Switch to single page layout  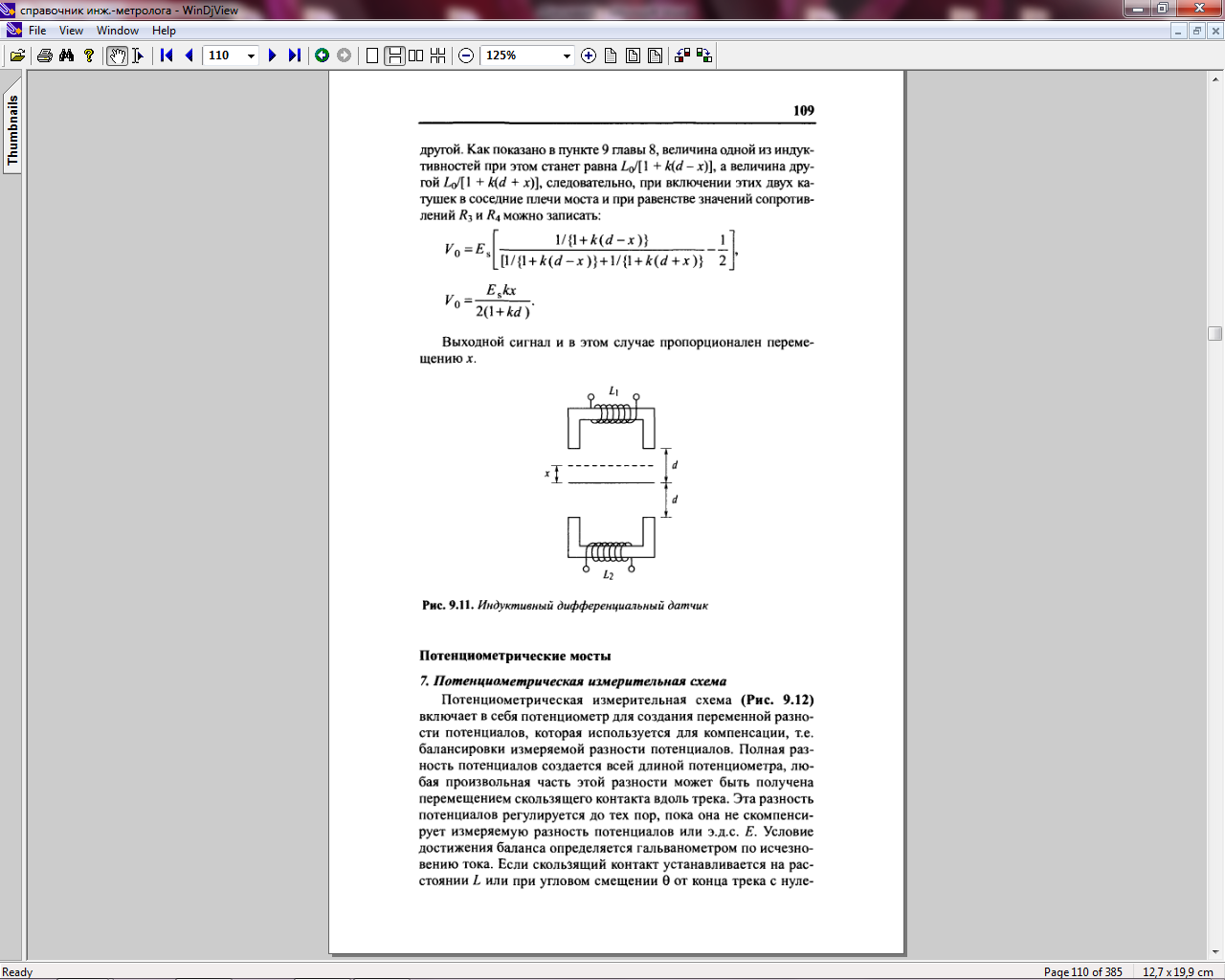[x=372, y=56]
